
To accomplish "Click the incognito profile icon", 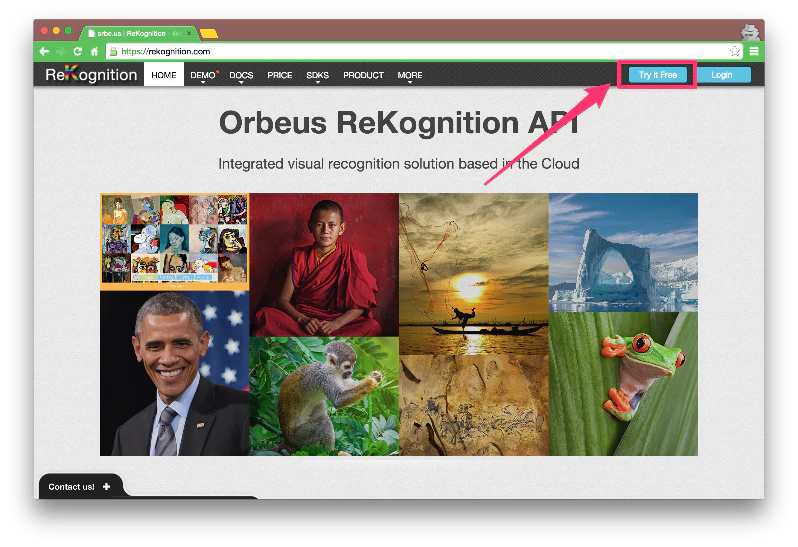I will pyautogui.click(x=750, y=32).
